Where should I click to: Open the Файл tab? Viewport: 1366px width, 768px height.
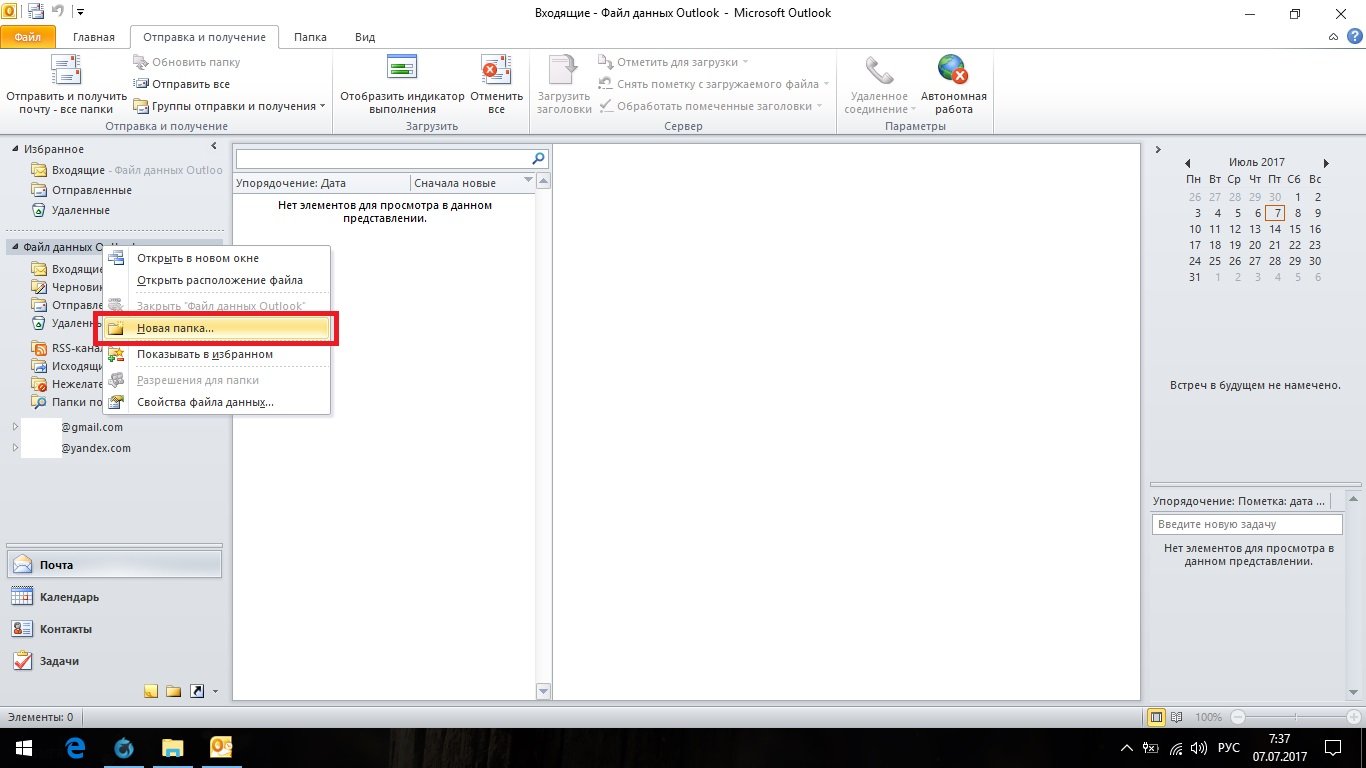[x=28, y=37]
